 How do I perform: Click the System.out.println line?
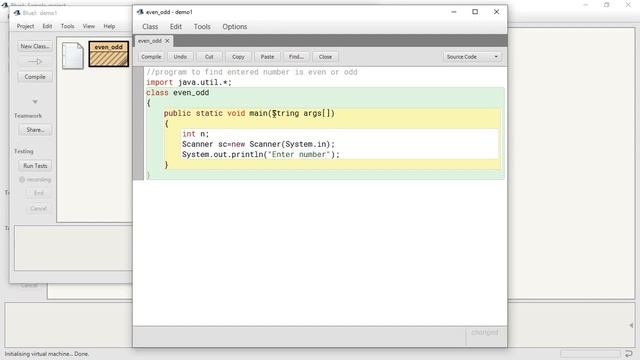[261, 155]
